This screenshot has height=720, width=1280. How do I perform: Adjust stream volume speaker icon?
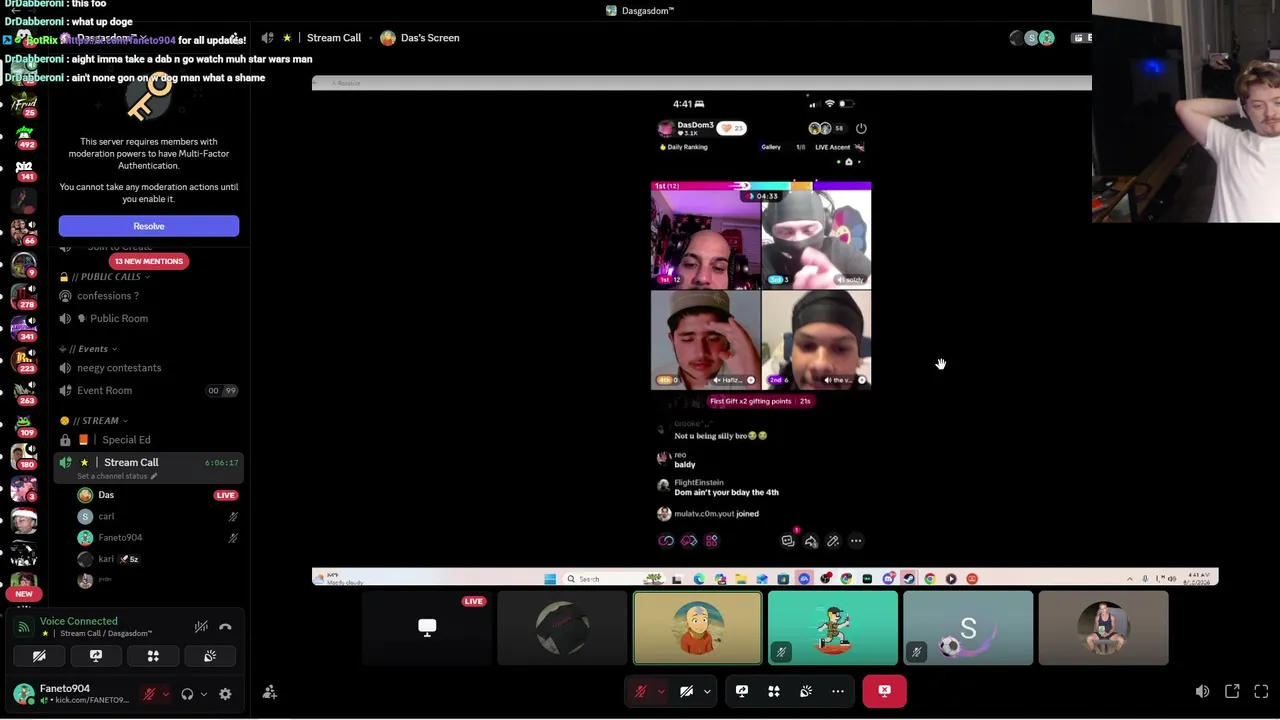click(x=1202, y=691)
